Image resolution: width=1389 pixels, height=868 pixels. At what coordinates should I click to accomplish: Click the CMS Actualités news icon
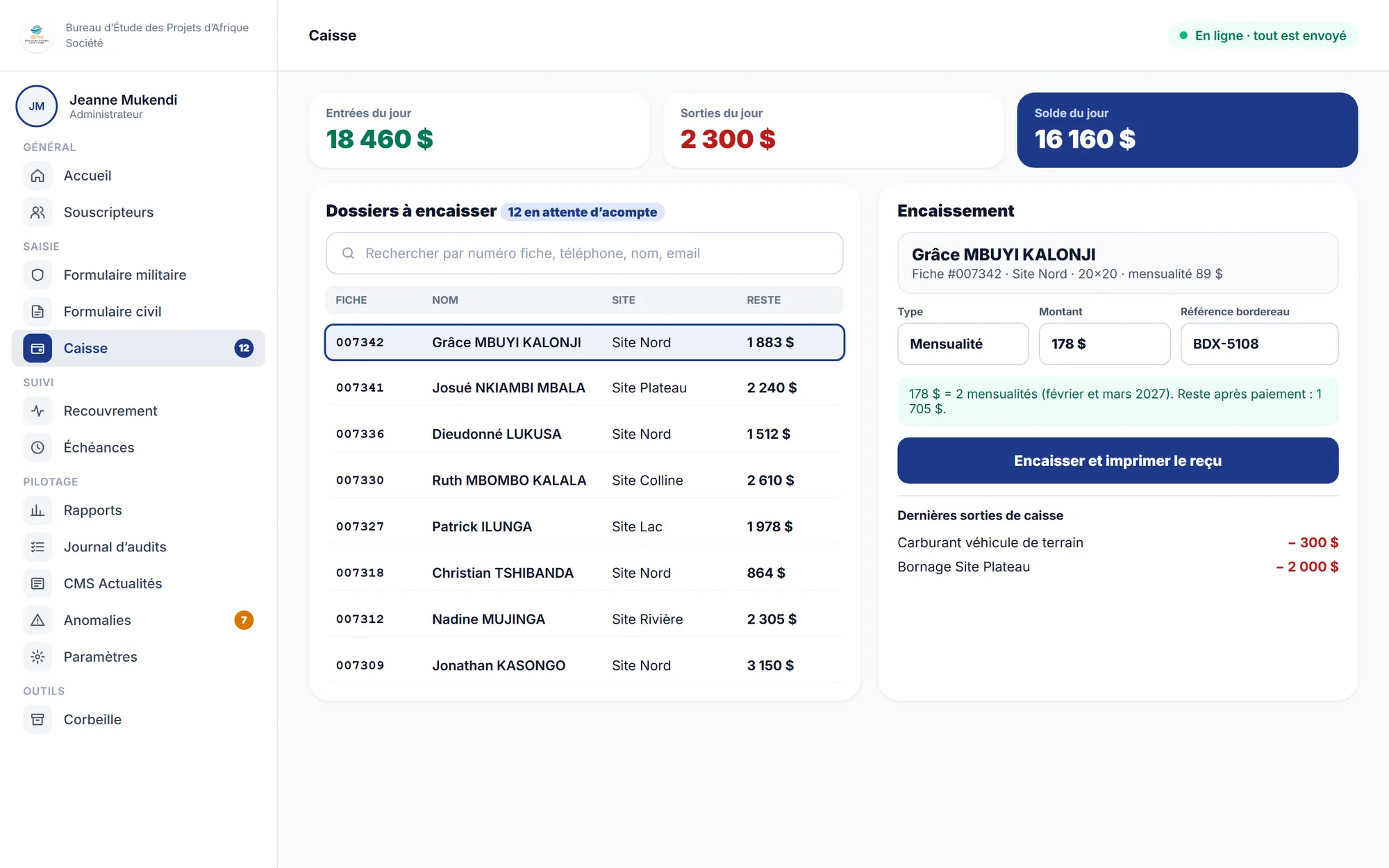pos(38,584)
